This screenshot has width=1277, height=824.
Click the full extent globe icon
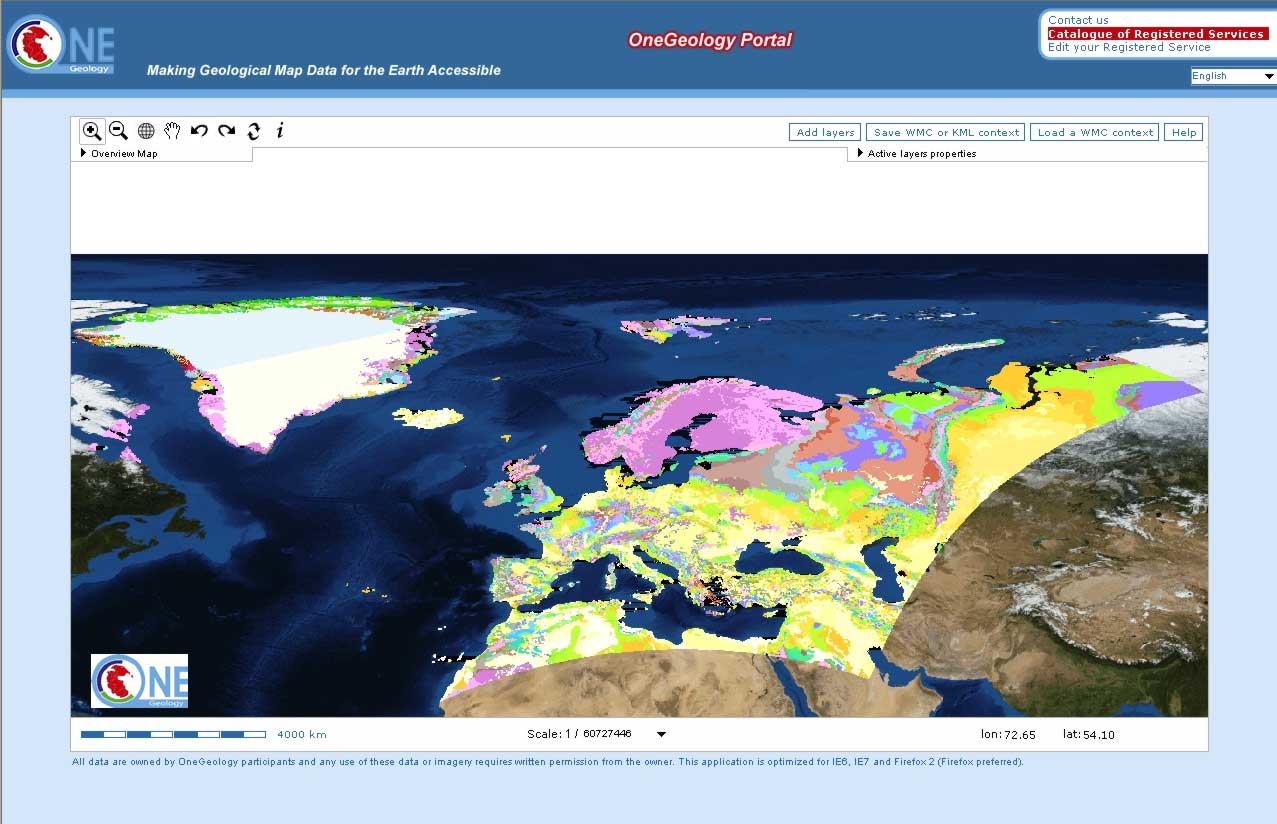[146, 131]
